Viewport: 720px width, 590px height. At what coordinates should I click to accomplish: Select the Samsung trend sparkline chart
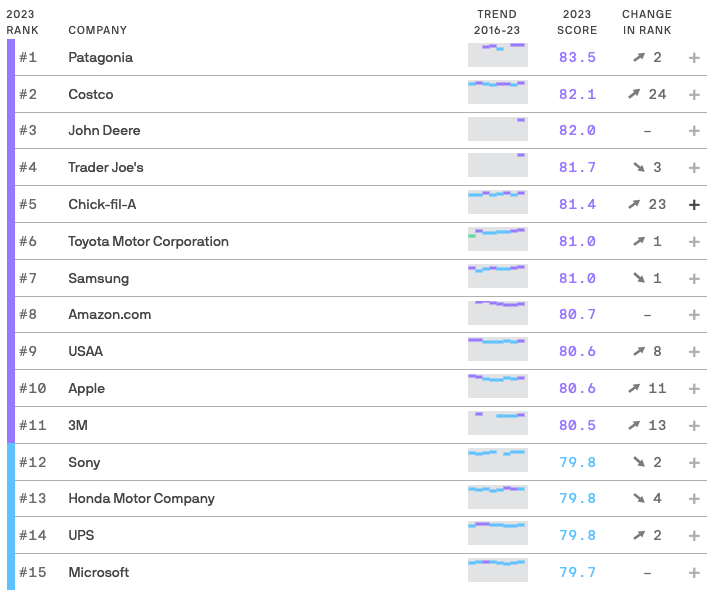coord(498,276)
